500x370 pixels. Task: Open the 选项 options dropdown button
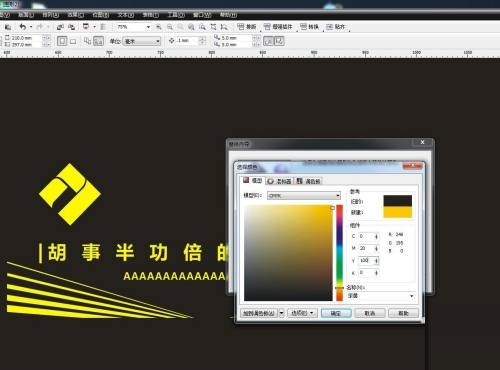302,313
